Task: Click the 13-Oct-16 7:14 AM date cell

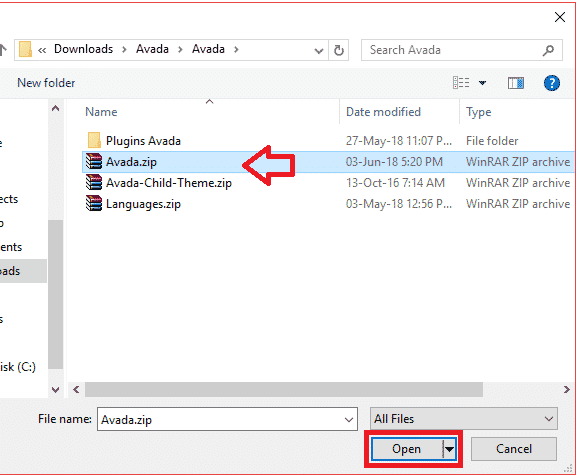Action: (x=395, y=183)
